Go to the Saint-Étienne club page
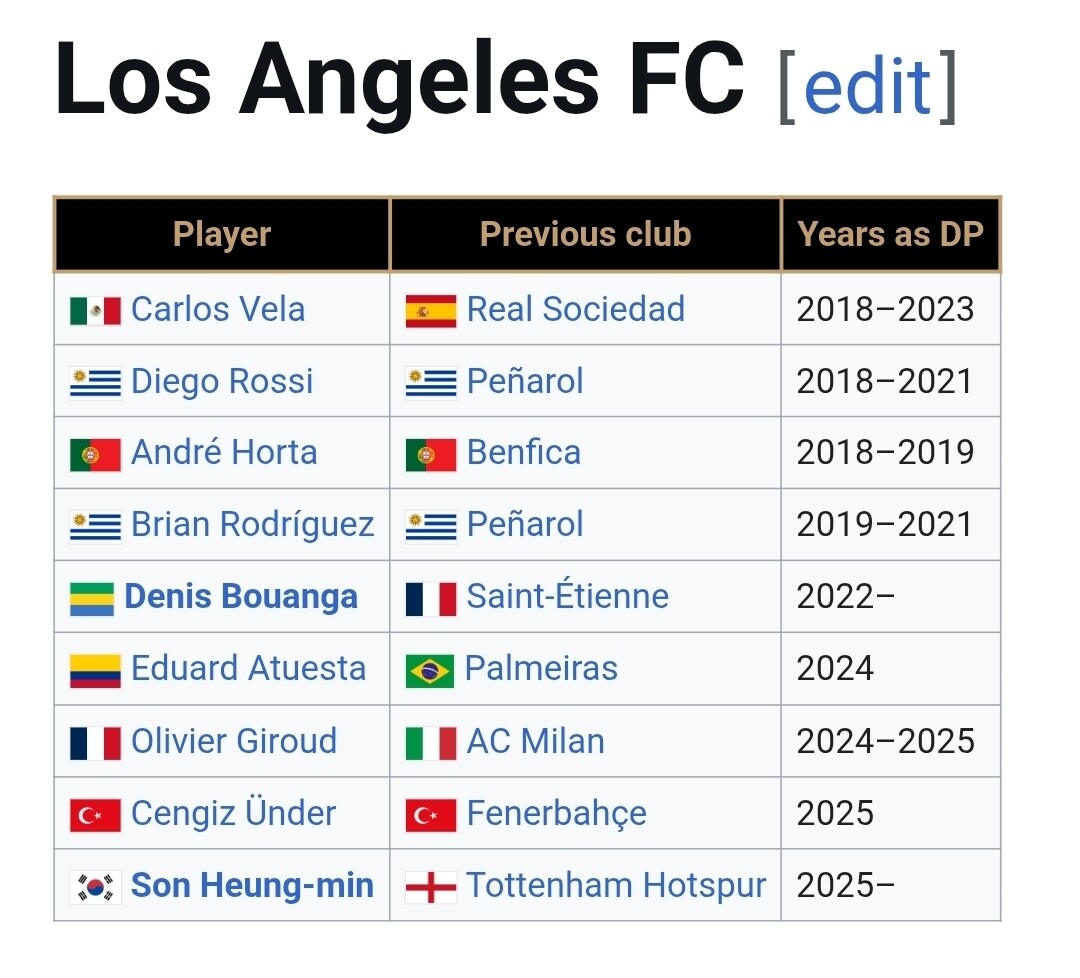The height and width of the screenshot is (978, 1080). (567, 597)
